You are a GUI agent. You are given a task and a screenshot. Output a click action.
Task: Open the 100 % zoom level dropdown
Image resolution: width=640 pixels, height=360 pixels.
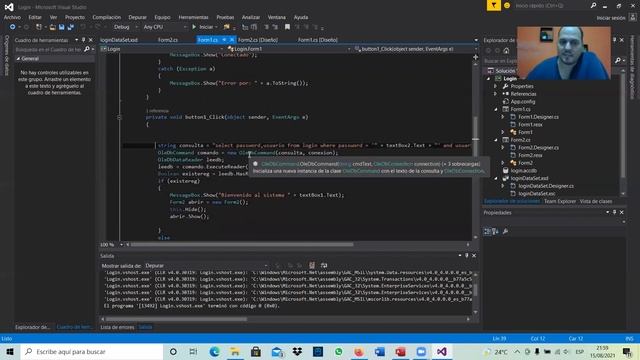click(112, 244)
